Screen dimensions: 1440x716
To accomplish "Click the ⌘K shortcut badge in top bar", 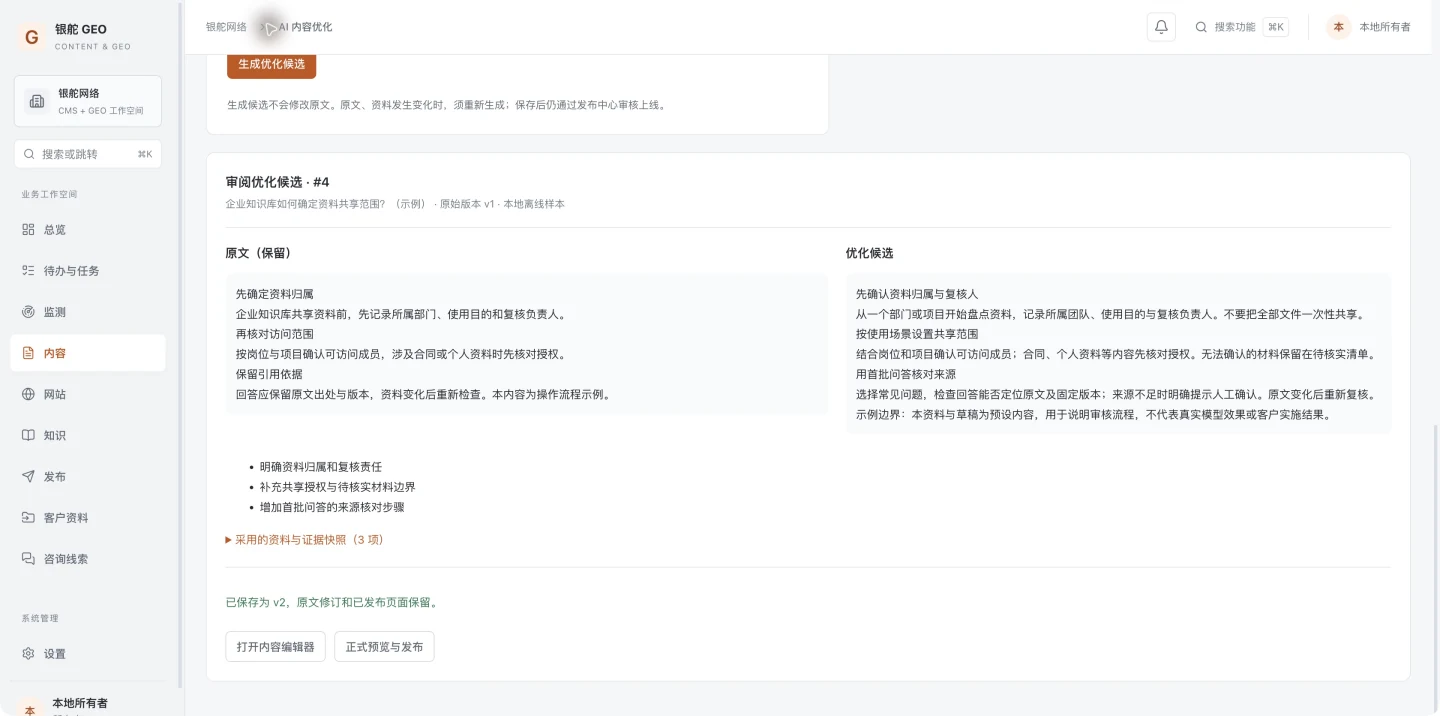I will click(1276, 27).
